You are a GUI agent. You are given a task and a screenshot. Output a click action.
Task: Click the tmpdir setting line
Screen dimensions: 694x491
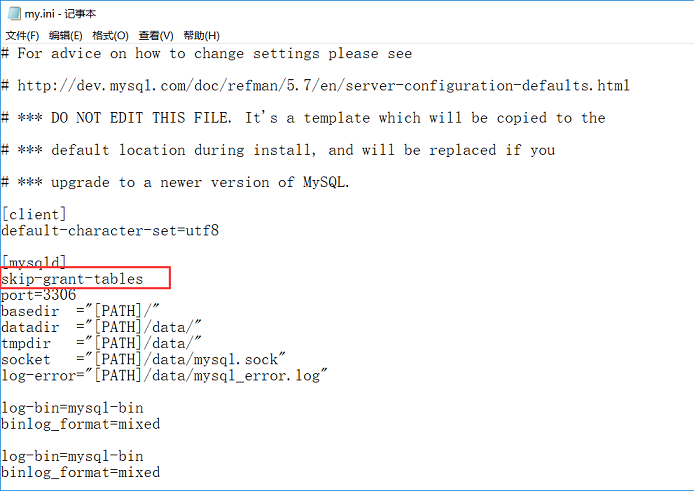tap(101, 343)
